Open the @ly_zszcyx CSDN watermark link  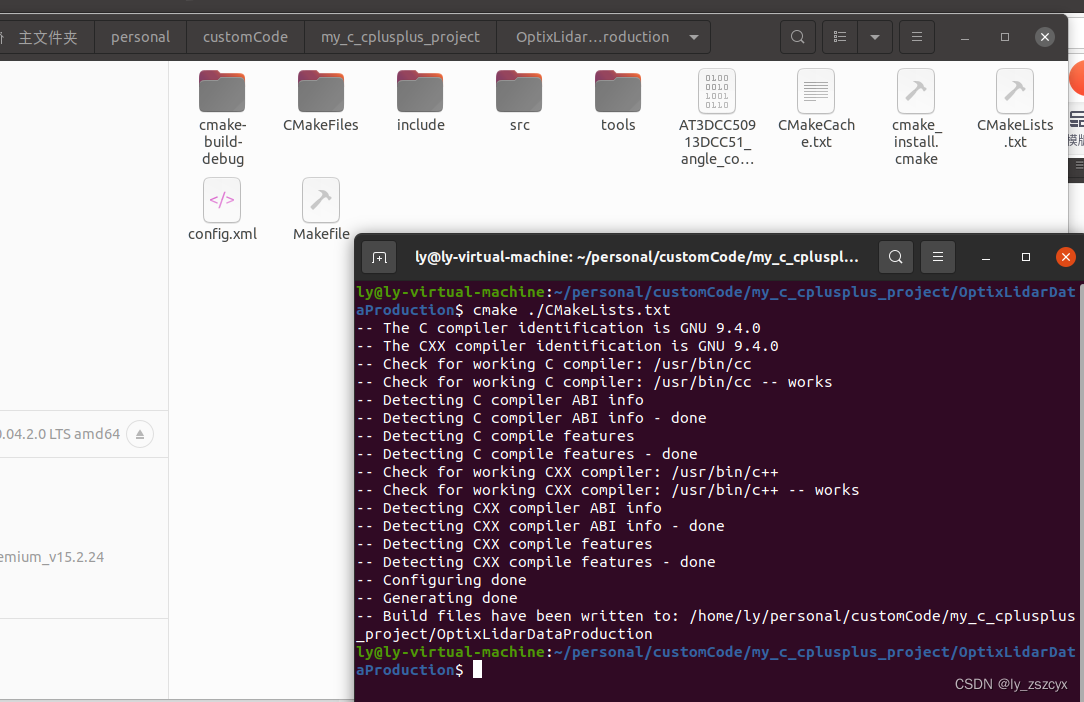click(x=1012, y=684)
